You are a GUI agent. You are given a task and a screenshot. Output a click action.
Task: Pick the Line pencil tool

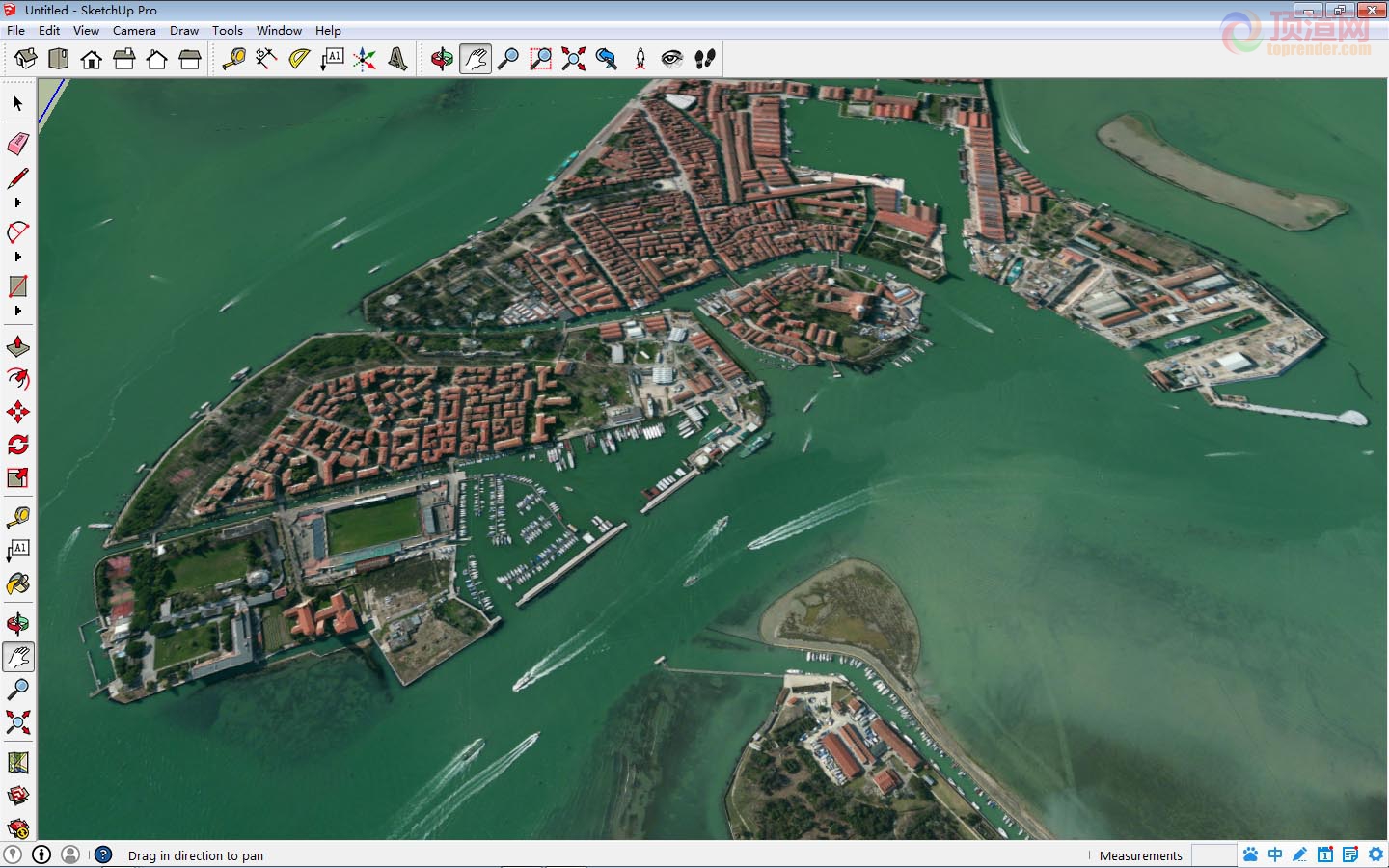tap(18, 178)
